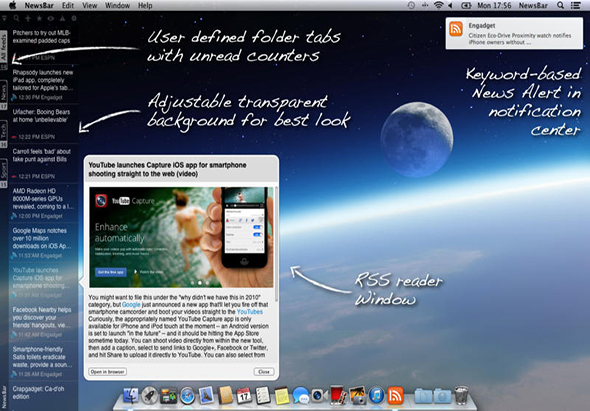Click the battery status icon
Screen dimensions: 590x411
(466, 5)
